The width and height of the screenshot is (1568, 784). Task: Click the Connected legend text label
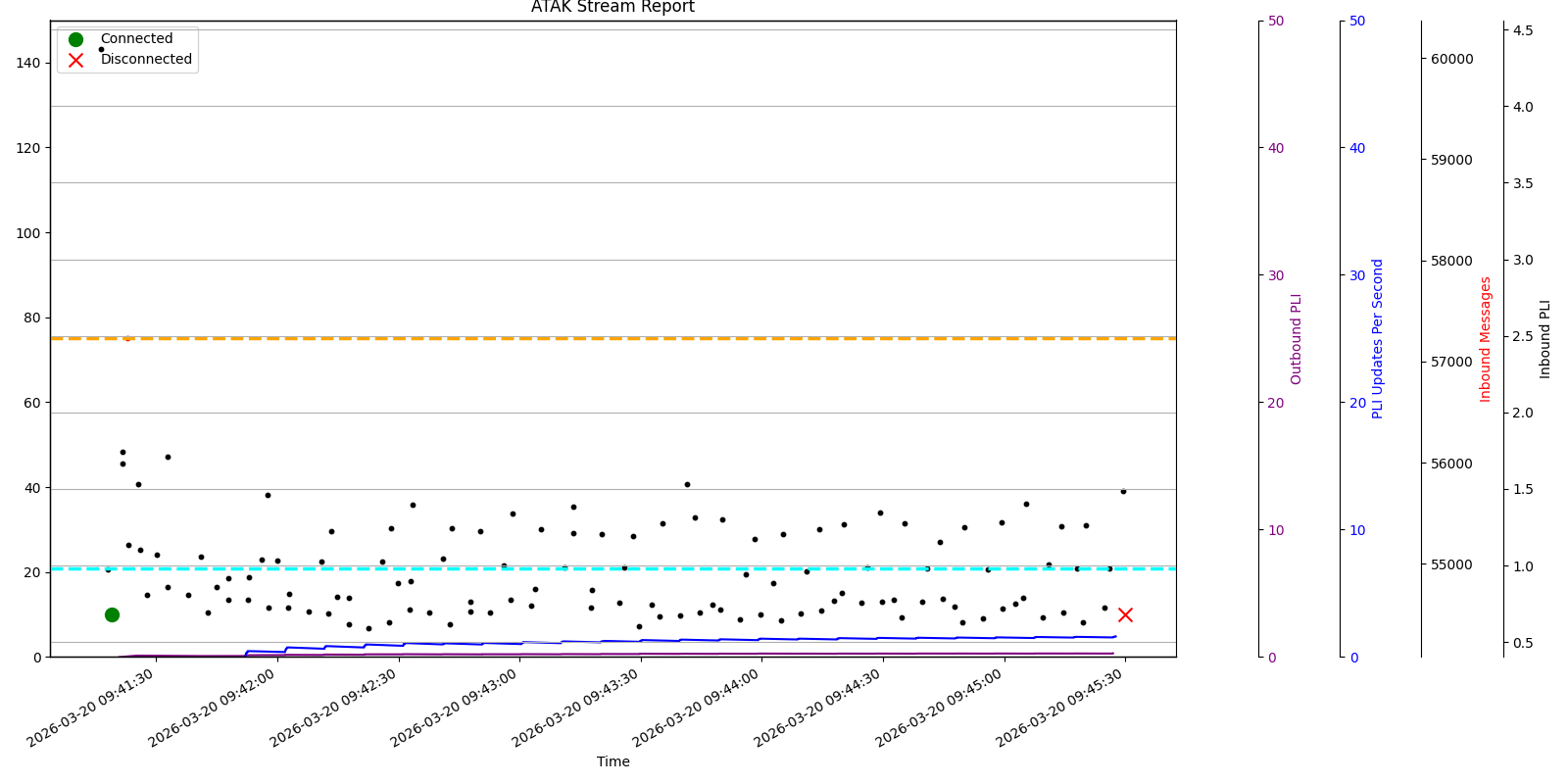click(136, 39)
